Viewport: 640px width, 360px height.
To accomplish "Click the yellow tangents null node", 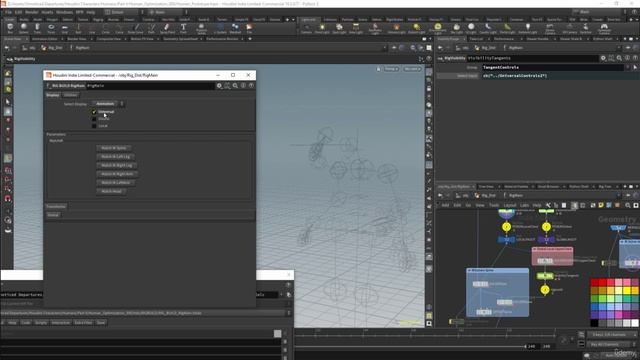I will point(545,289).
